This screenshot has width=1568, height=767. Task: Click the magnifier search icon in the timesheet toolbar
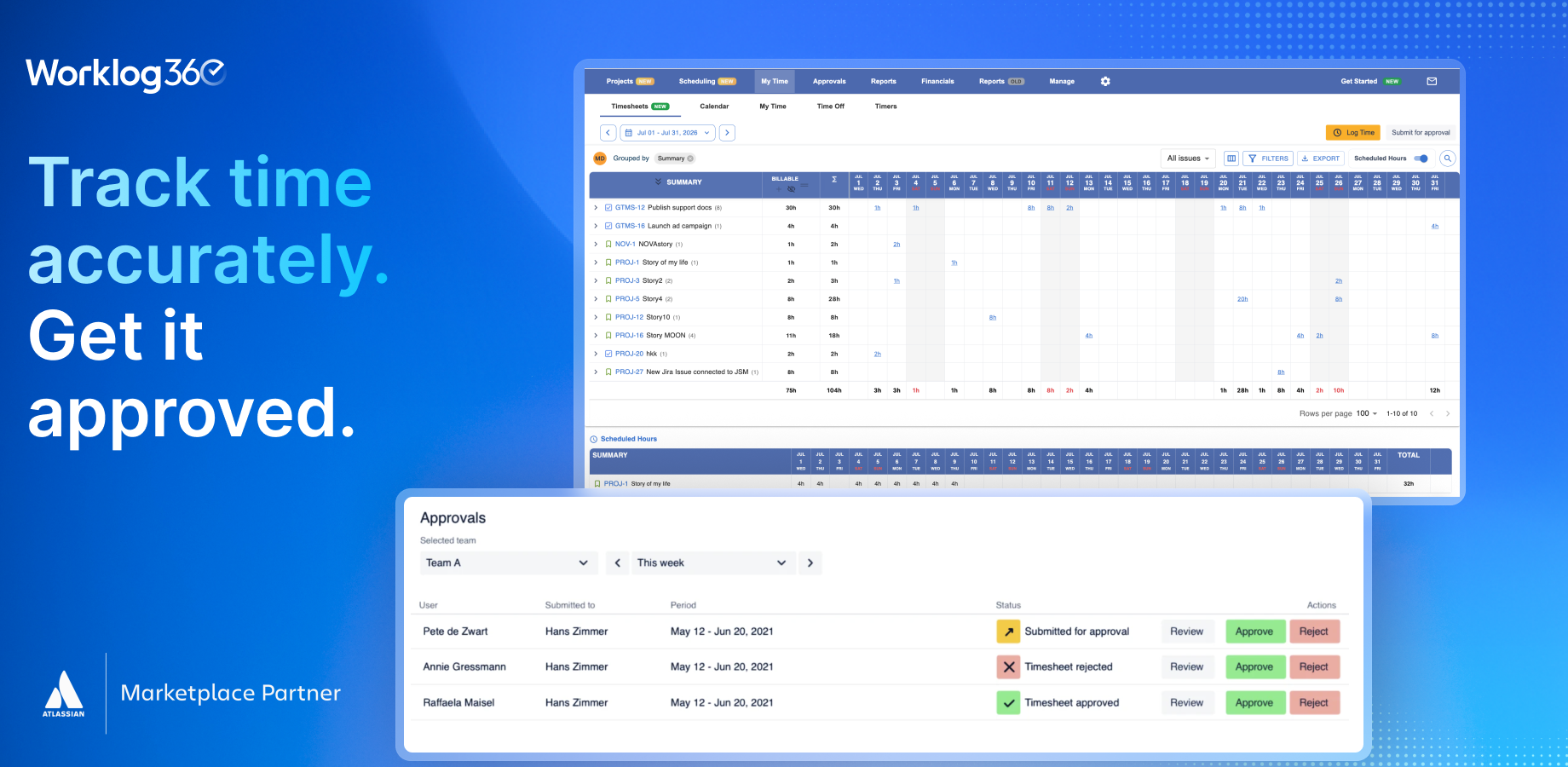coord(1447,159)
